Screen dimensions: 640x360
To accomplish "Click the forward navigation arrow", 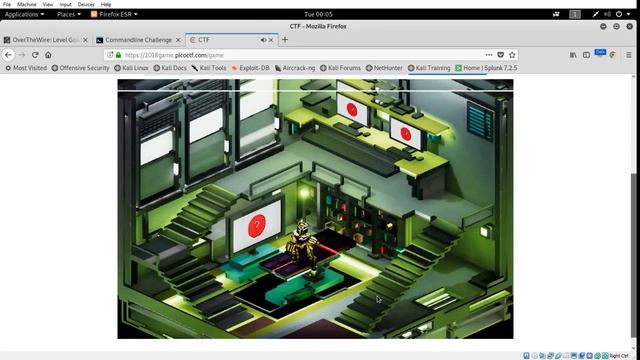I will 22,55.
